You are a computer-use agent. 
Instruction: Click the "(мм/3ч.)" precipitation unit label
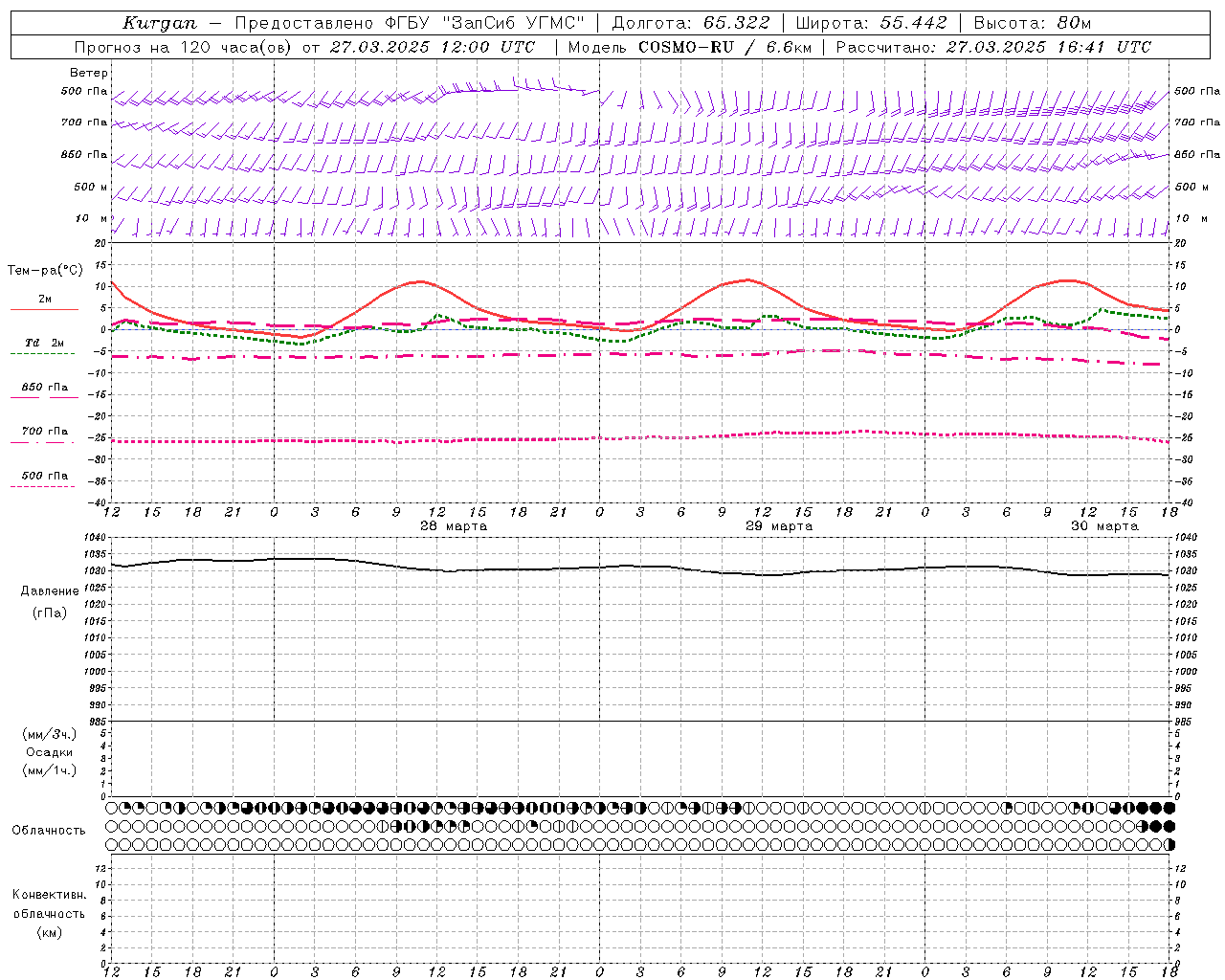50,734
